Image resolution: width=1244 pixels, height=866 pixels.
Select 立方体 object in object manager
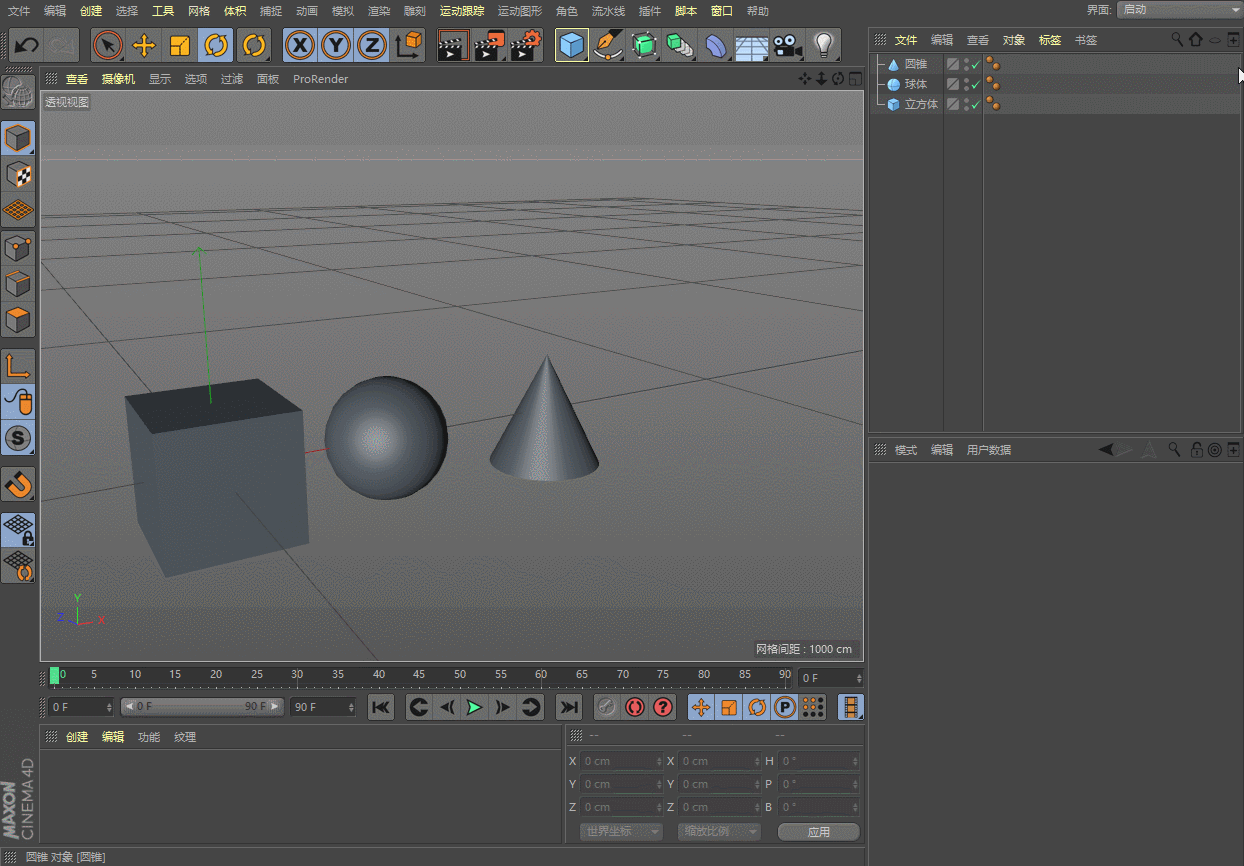pyautogui.click(x=921, y=104)
